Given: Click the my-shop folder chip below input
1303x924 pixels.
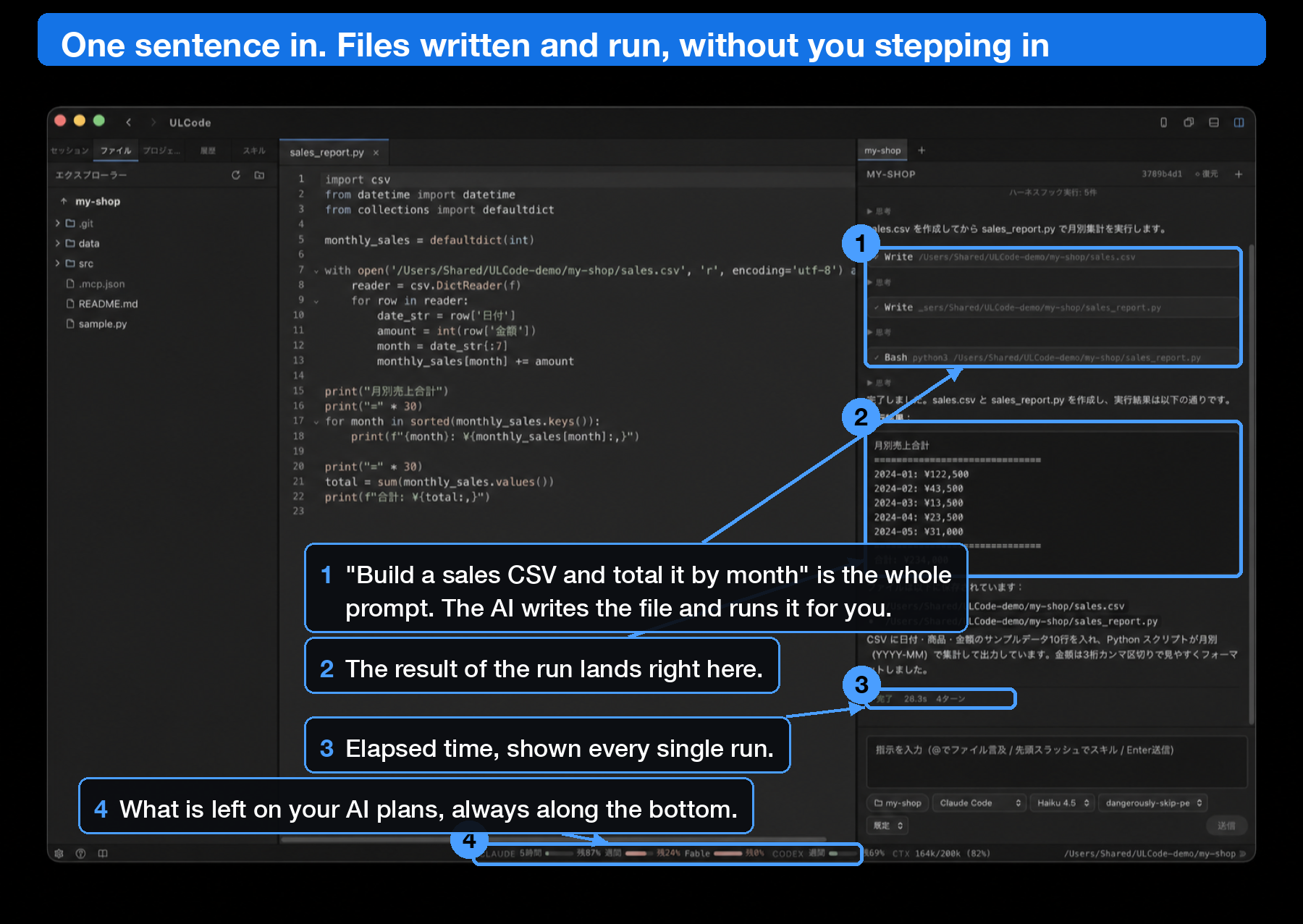Looking at the screenshot, I should click(898, 803).
